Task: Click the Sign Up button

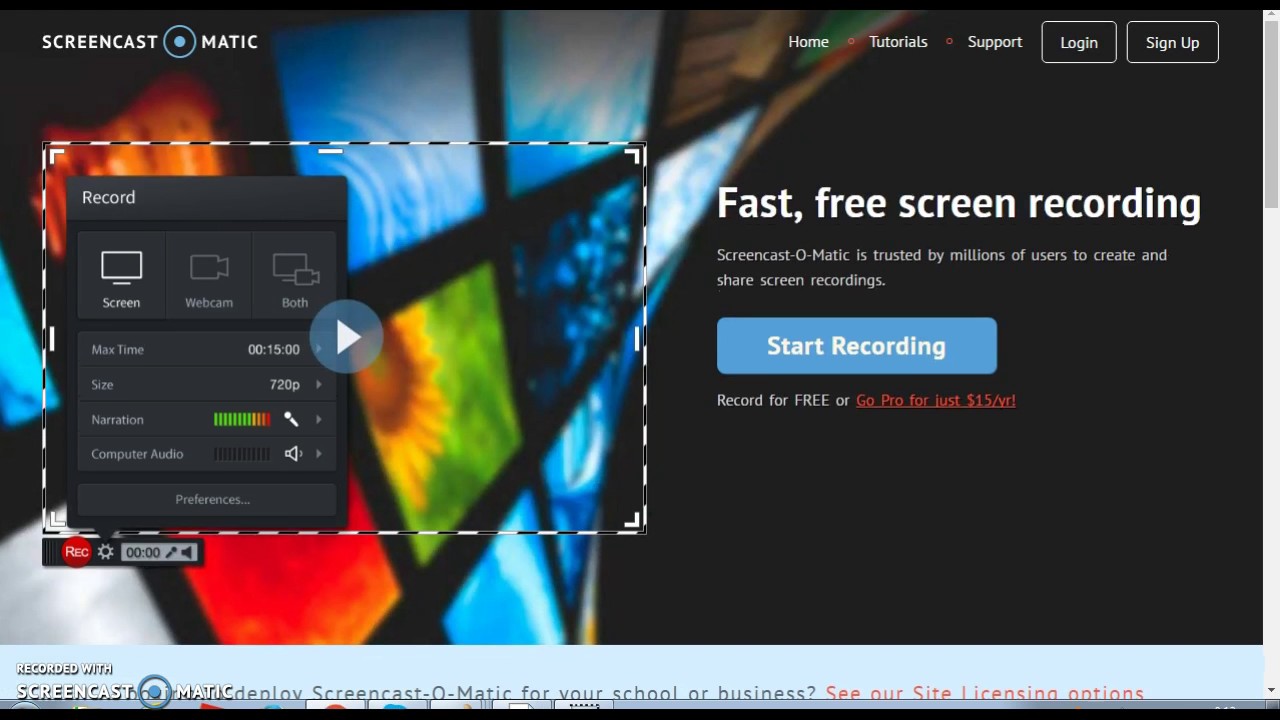Action: (1172, 42)
